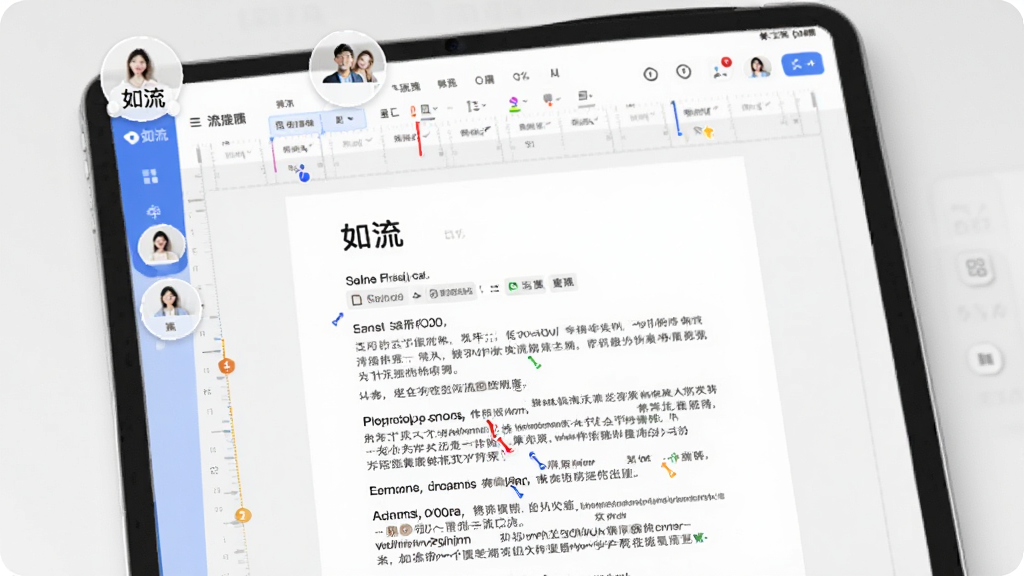
Task: Click the orange text highlight icon
Action: coord(413,112)
